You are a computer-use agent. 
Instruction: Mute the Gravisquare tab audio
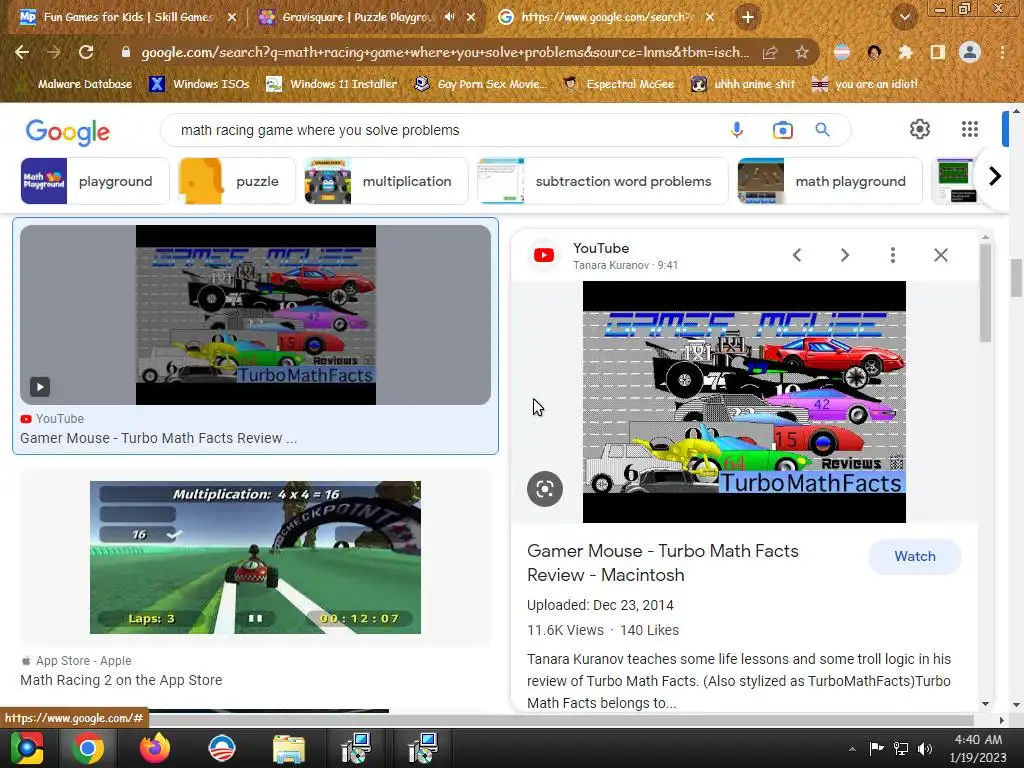click(x=449, y=17)
